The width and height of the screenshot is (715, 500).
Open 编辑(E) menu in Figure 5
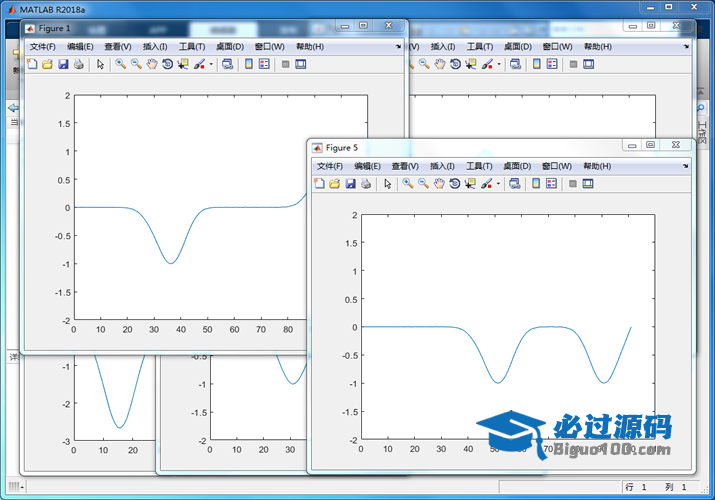[368, 166]
